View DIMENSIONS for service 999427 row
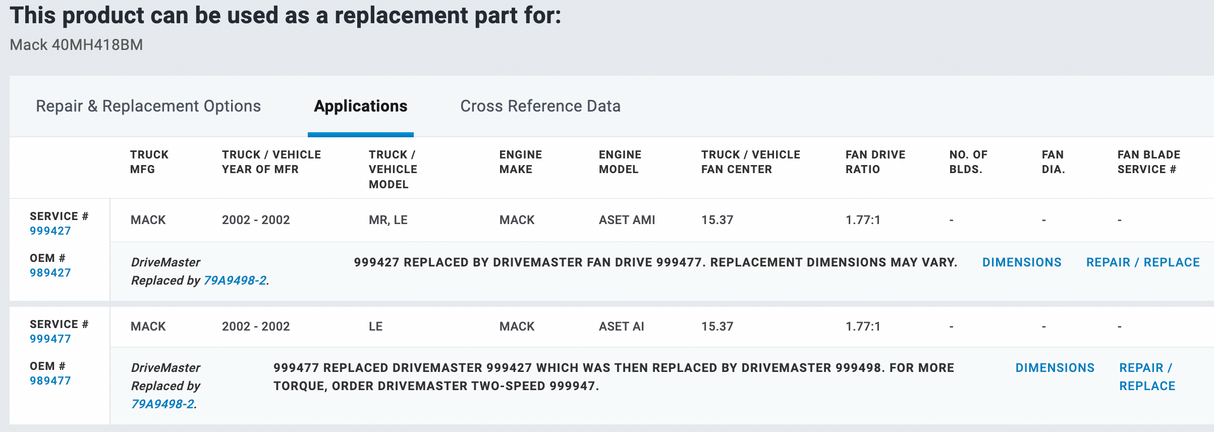 pyautogui.click(x=1021, y=262)
